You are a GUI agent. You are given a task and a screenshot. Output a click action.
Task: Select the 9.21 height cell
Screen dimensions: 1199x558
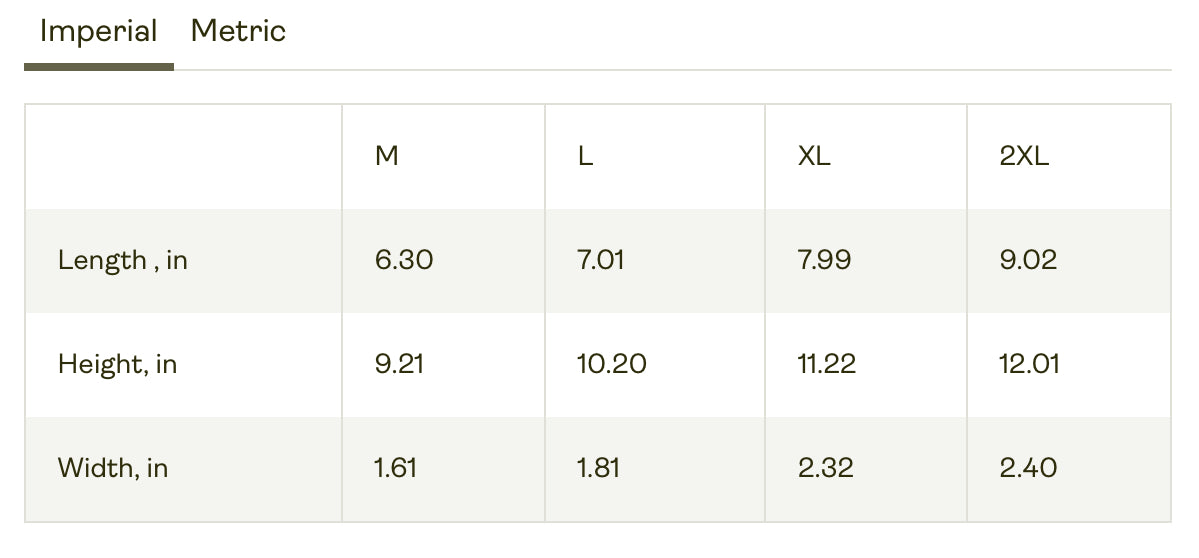pos(399,364)
